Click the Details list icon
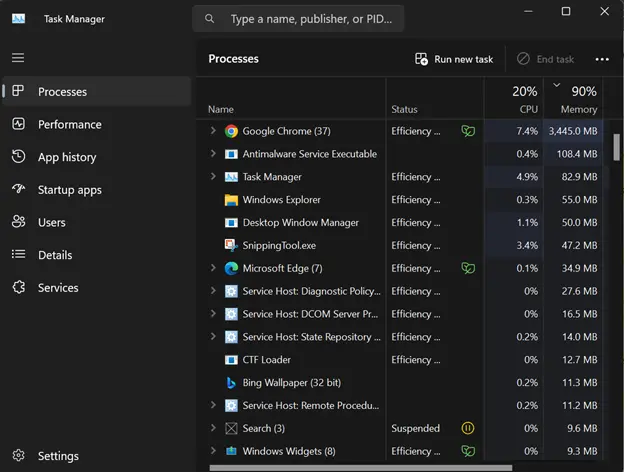 pyautogui.click(x=18, y=254)
